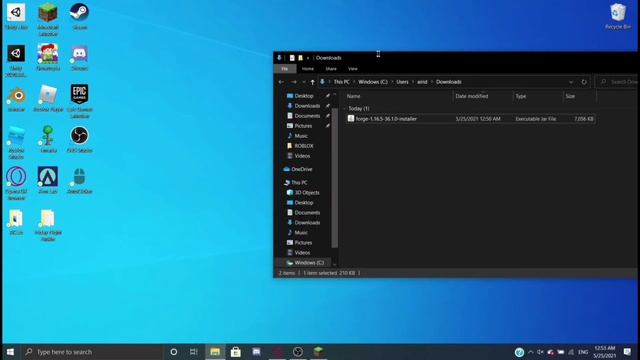This screenshot has height=360, width=640.
Task: Open Task View on the taskbar
Action: pos(194,352)
